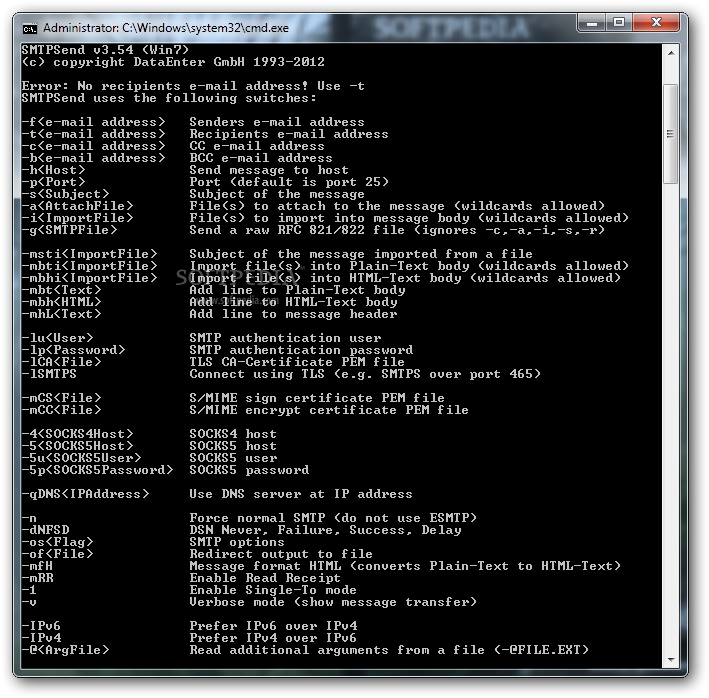Click the 'Error: No recipients e-mail address!' line
Screen dimensions: 709x698
coord(193,86)
